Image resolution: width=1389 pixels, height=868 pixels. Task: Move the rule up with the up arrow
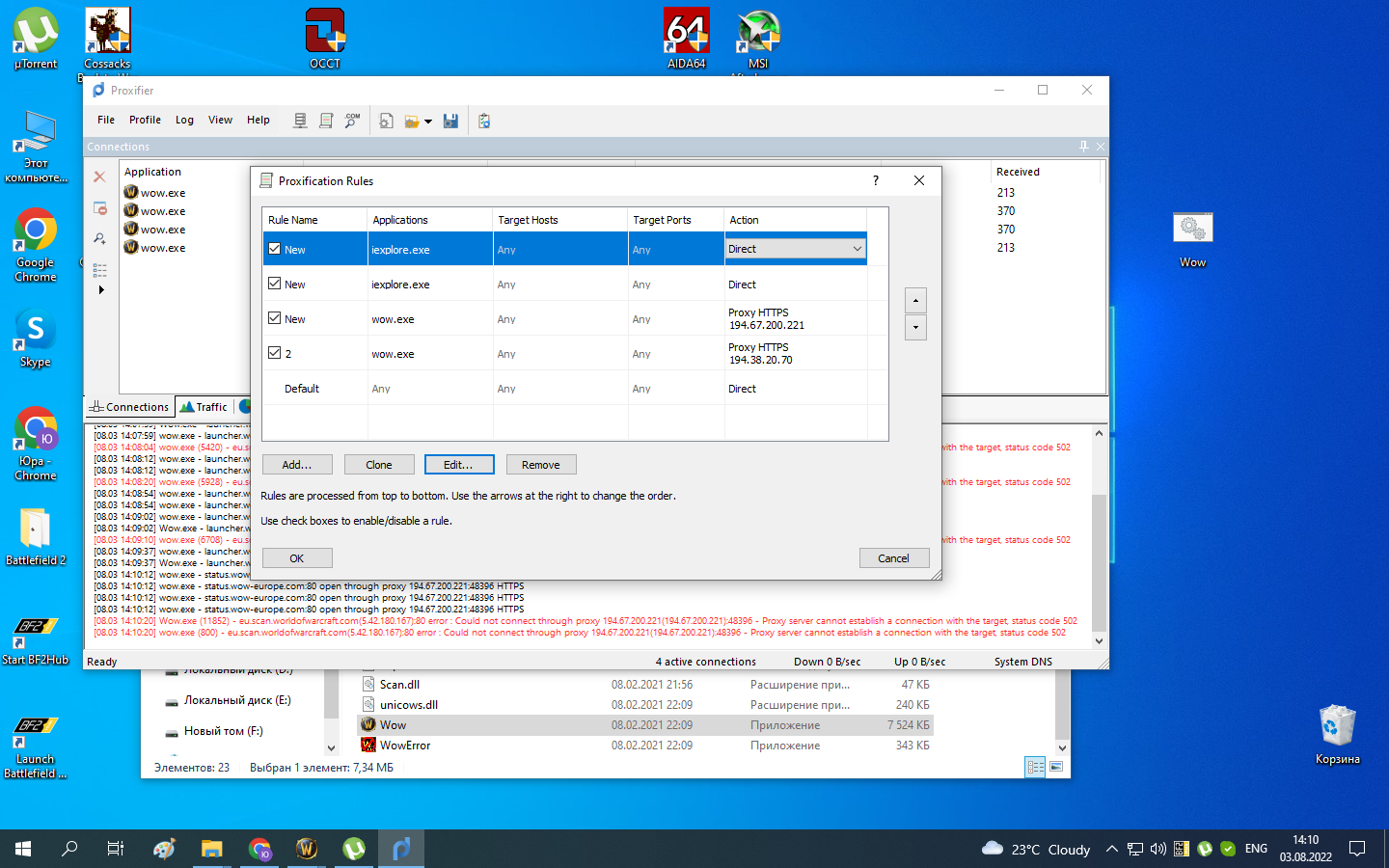pyautogui.click(x=915, y=300)
